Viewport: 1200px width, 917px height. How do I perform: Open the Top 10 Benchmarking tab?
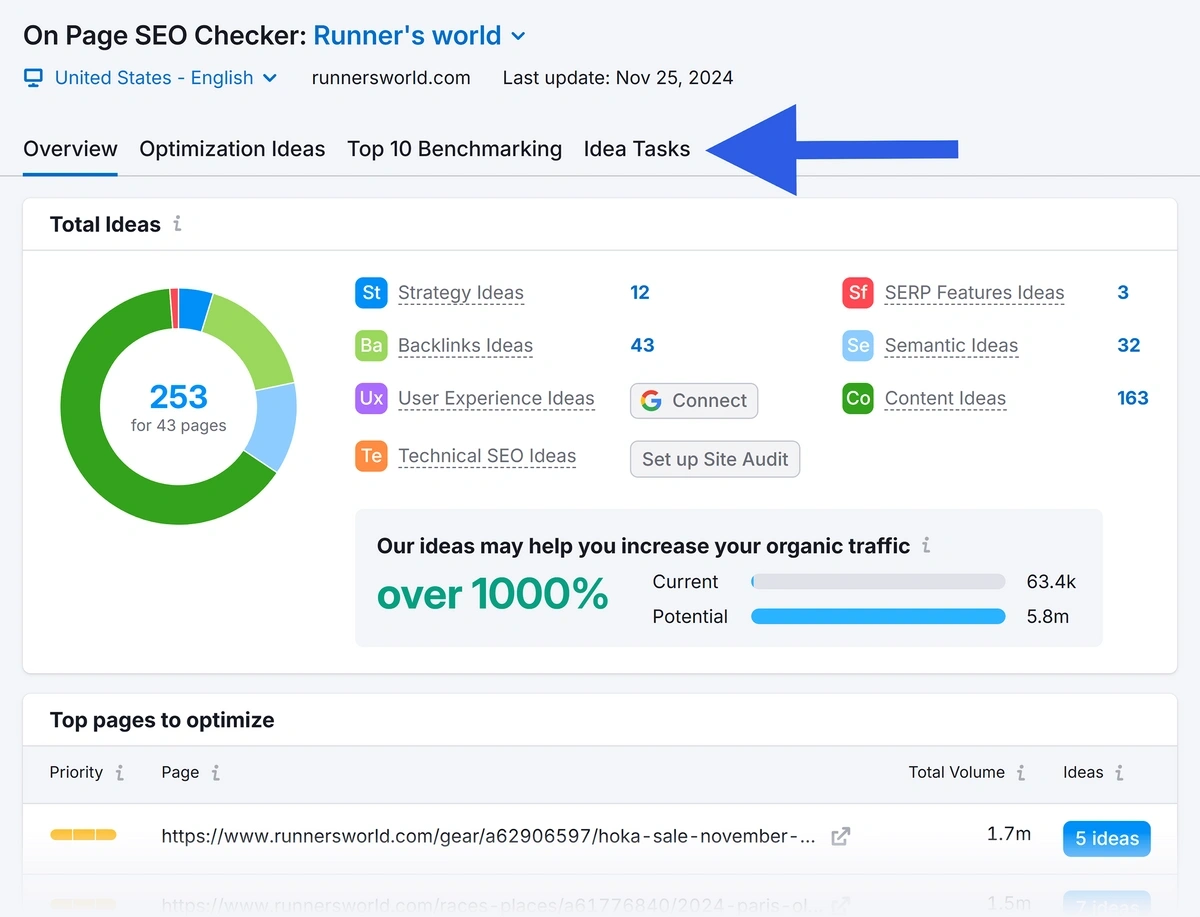(454, 149)
